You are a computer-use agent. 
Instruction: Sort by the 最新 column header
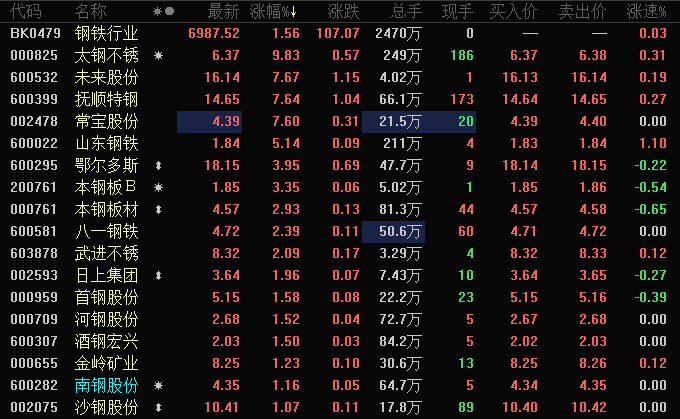coord(223,12)
